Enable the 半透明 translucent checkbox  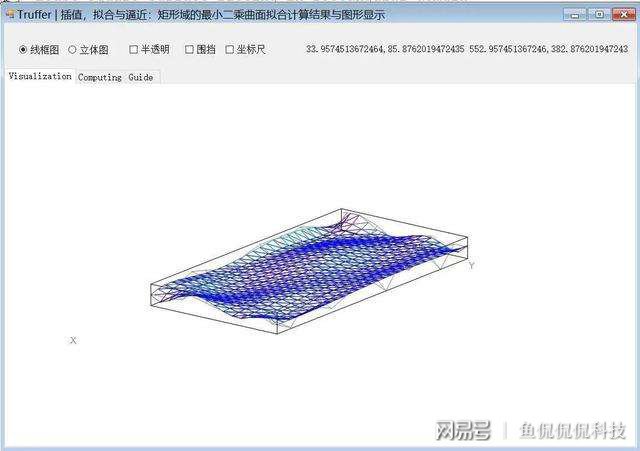click(x=133, y=49)
